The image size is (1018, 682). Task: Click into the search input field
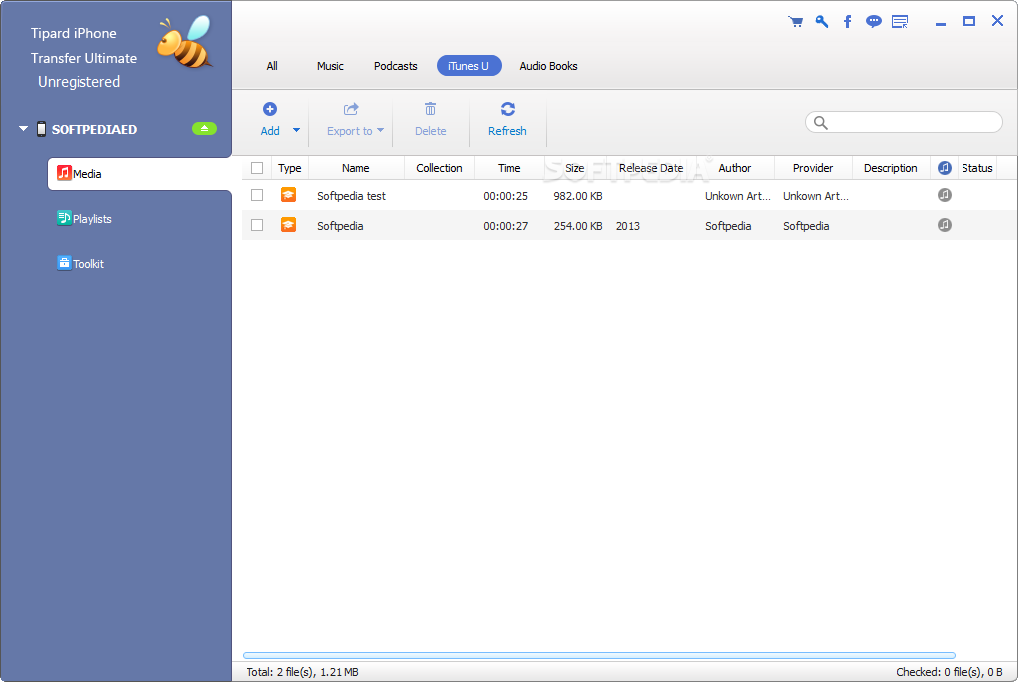coord(904,122)
